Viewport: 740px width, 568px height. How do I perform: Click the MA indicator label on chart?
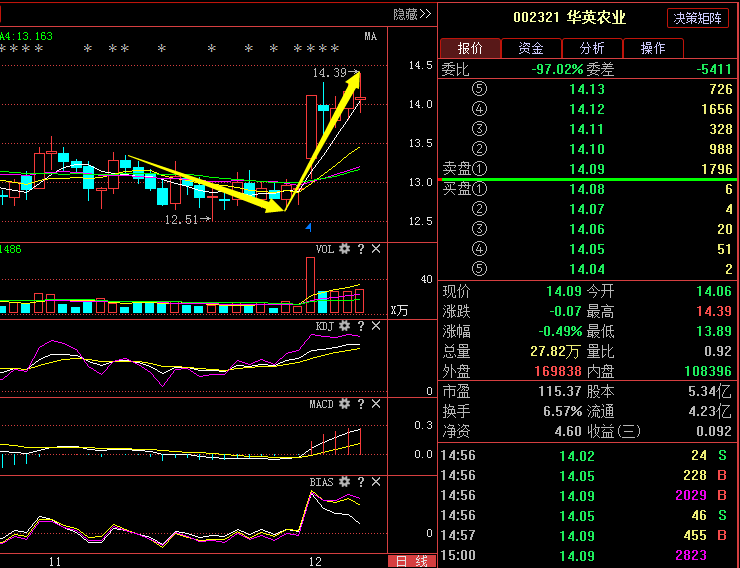370,36
